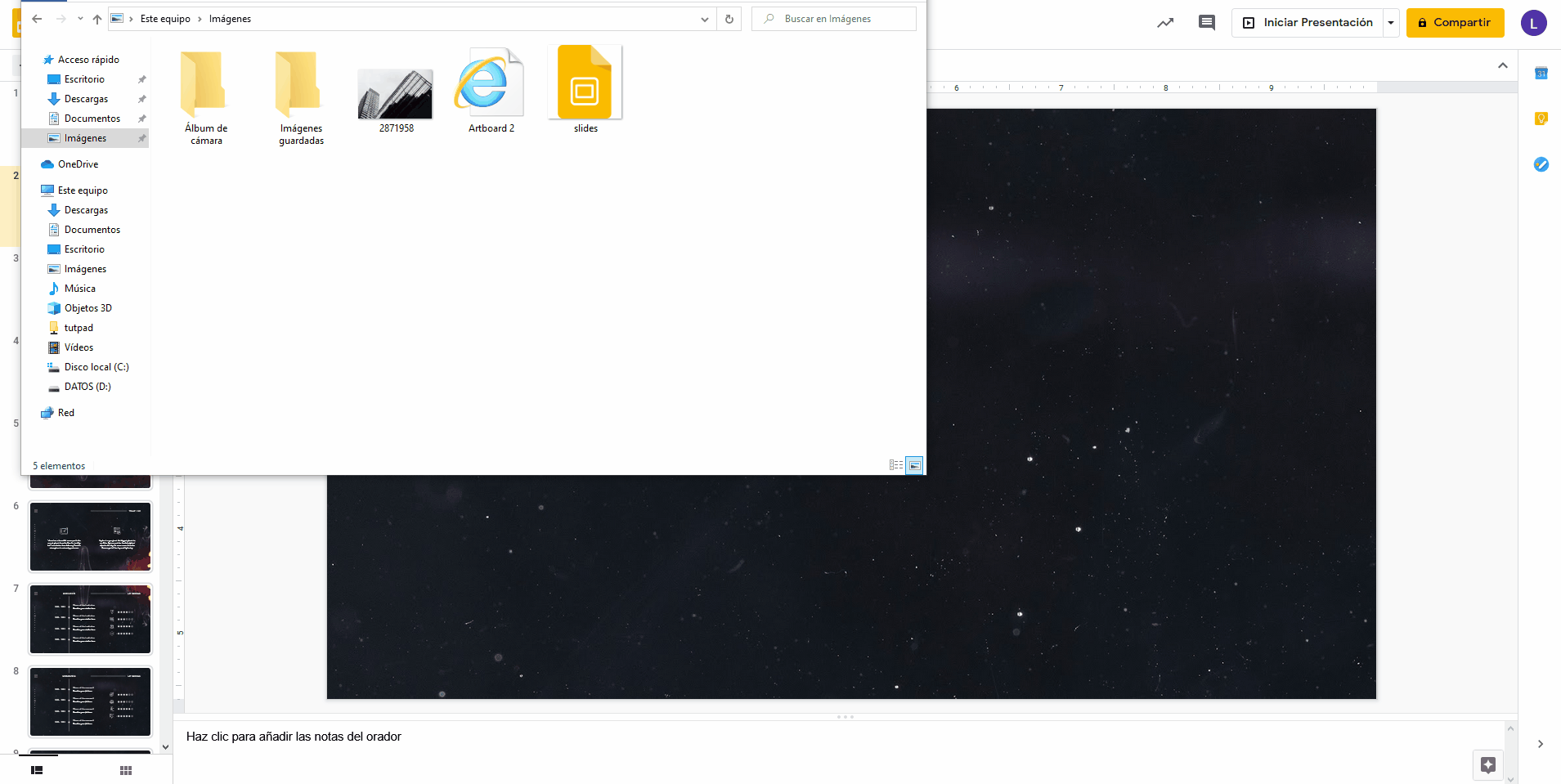Open Vídeos folder in the tree
The image size is (1561, 784).
click(x=78, y=347)
